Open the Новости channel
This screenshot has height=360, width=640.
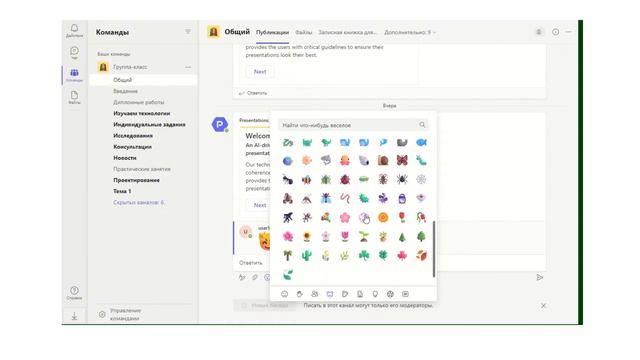[x=125, y=158]
